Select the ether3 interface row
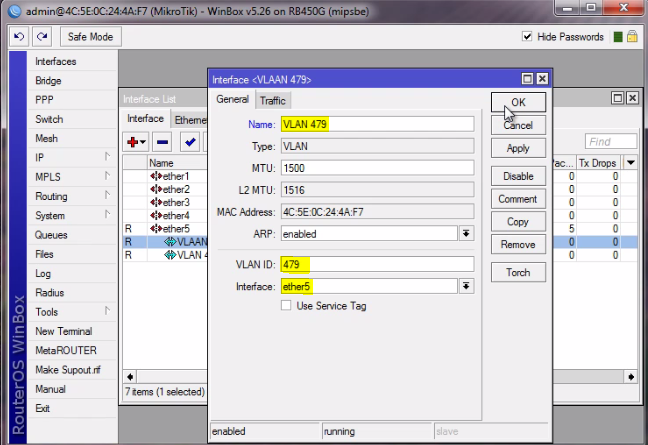 coord(165,203)
